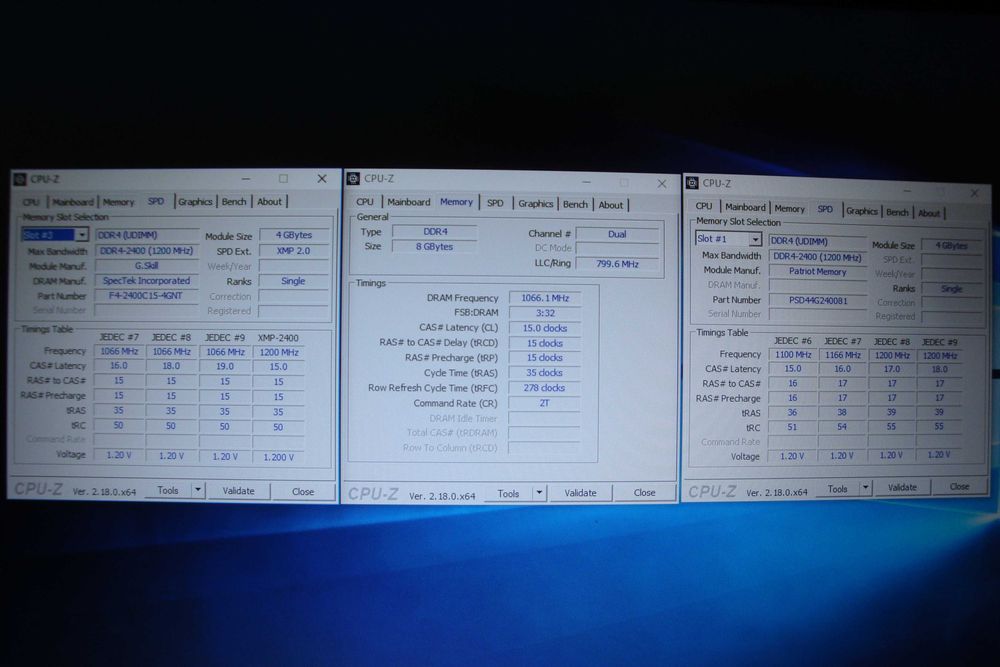Click Close button in middle window
1000x667 pixels.
click(x=644, y=493)
